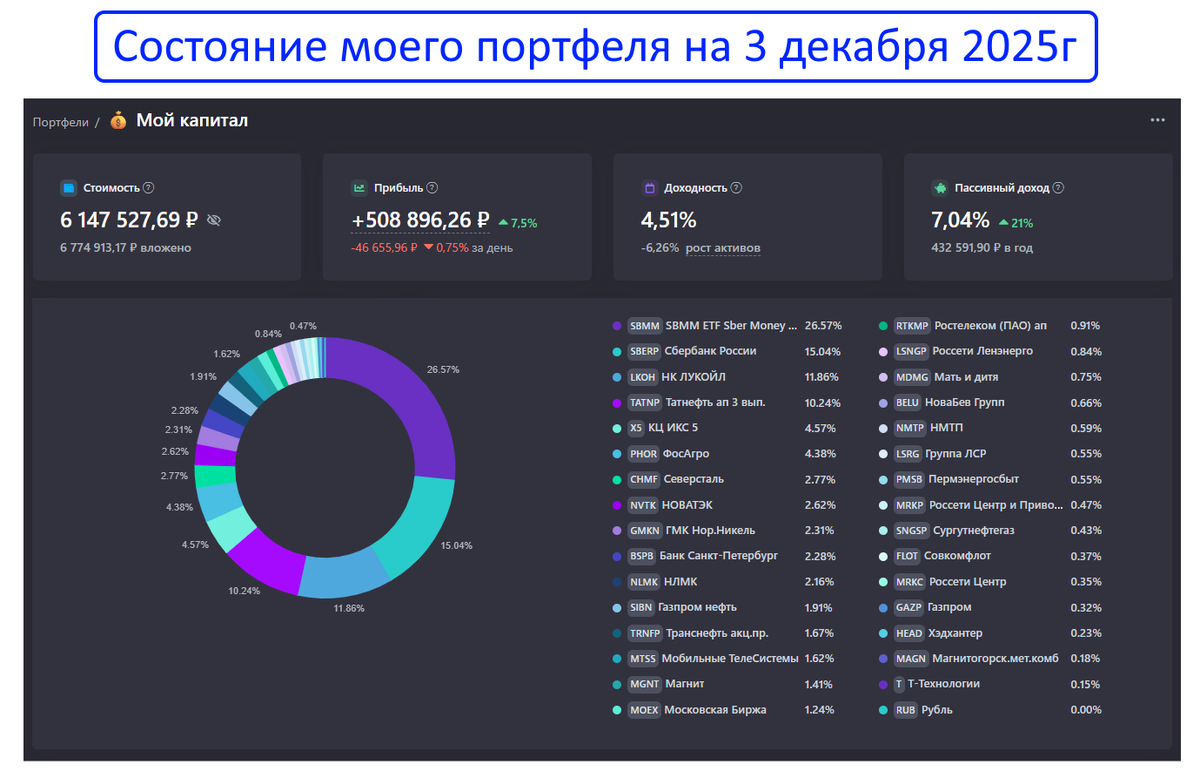Select the НОВАТЭК legend row
The height and width of the screenshot is (778, 1200).
point(727,505)
